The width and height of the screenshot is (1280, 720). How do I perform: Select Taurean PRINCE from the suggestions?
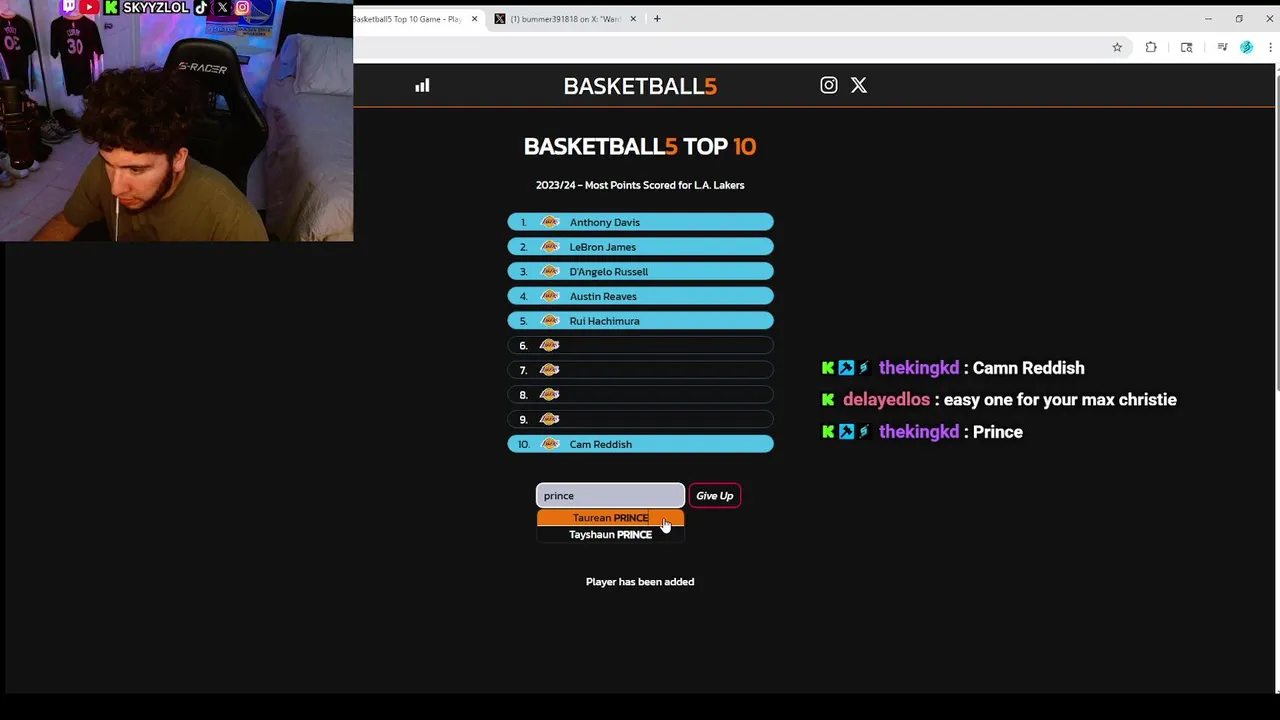pyautogui.click(x=610, y=518)
